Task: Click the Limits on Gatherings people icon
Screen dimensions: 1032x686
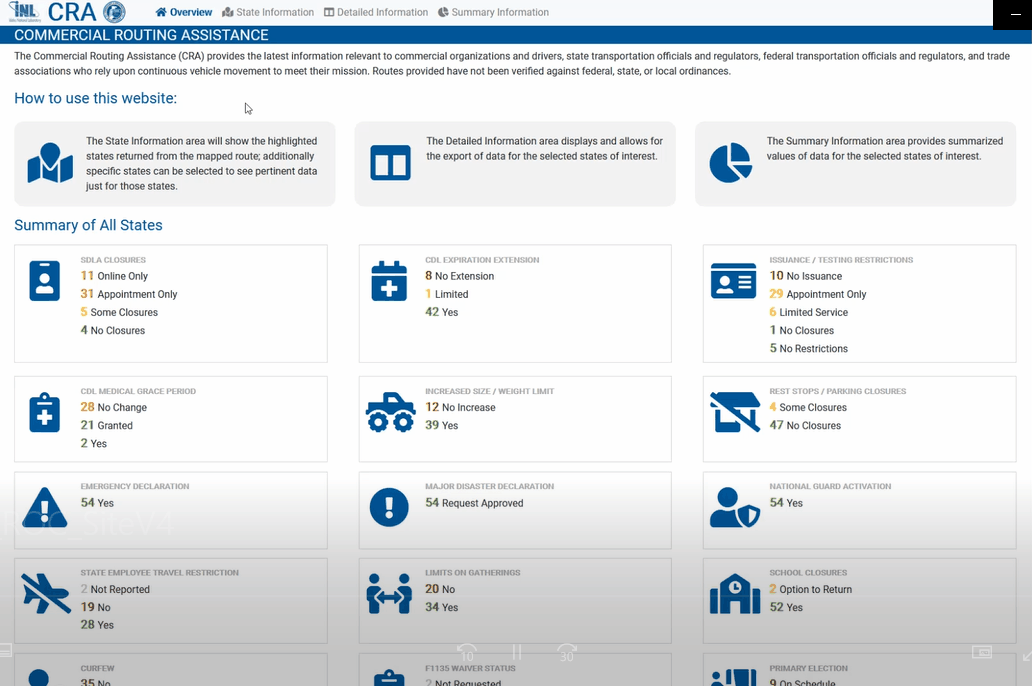Action: pos(390,594)
